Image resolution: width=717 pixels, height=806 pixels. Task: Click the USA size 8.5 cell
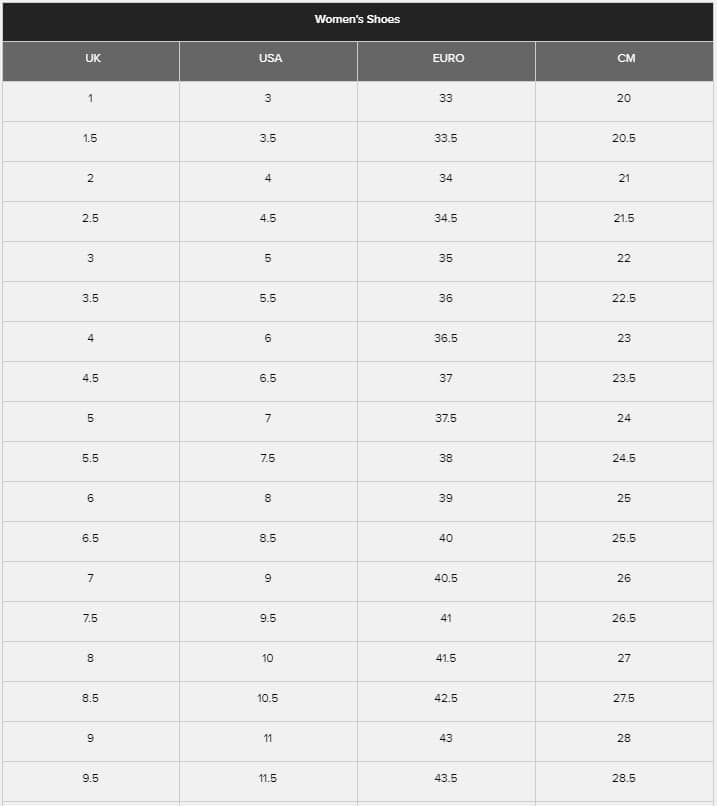[x=268, y=538]
